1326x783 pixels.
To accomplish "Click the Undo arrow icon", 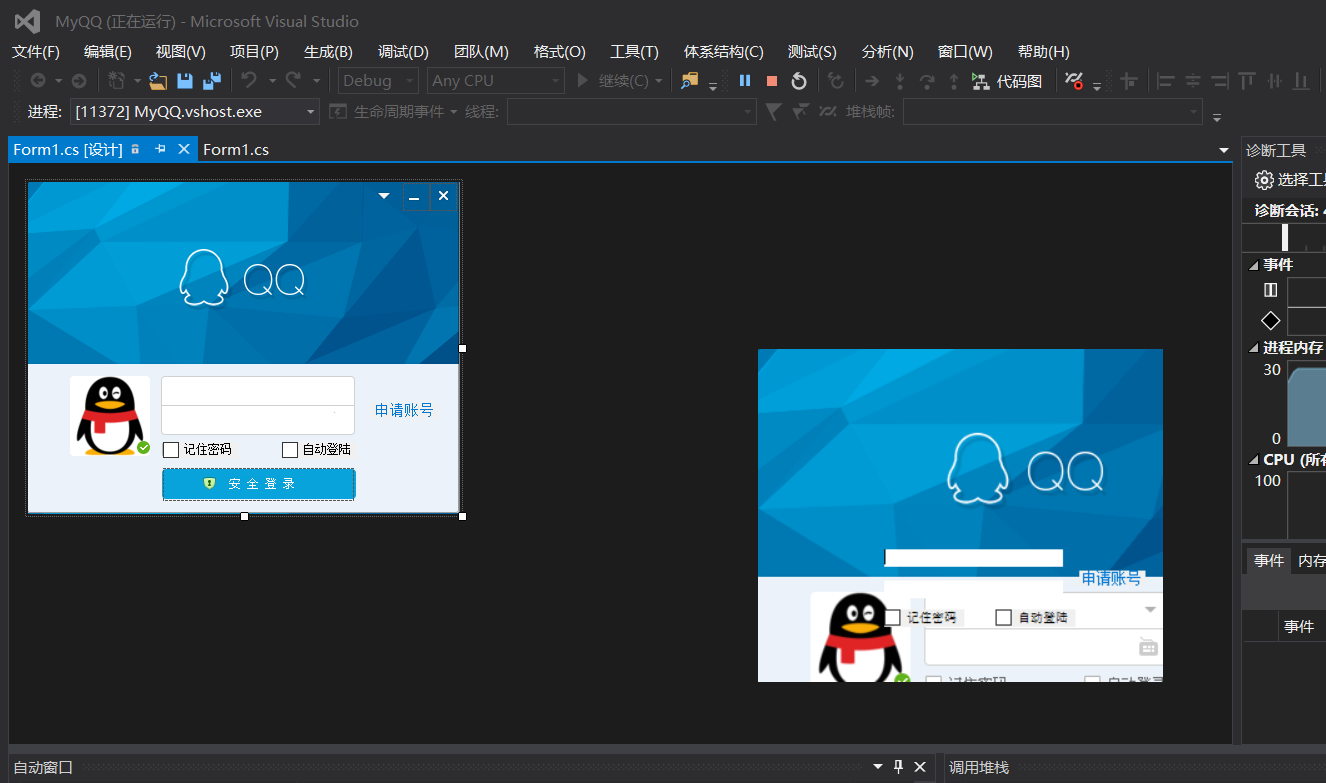I will (x=249, y=81).
